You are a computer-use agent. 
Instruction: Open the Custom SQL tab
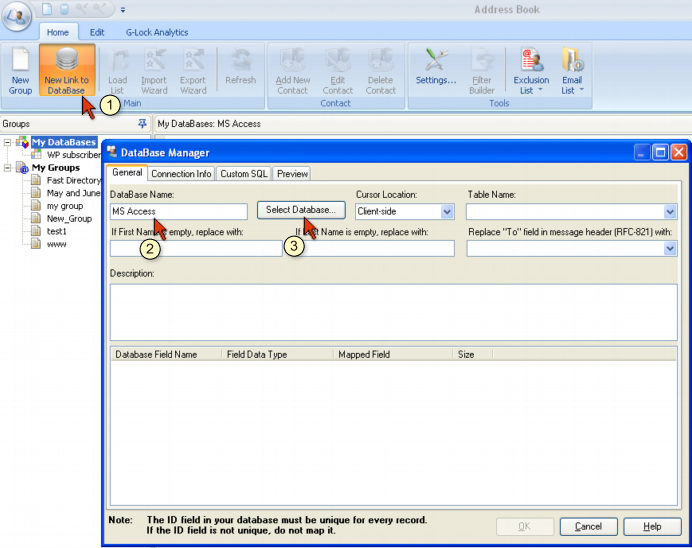pos(244,173)
